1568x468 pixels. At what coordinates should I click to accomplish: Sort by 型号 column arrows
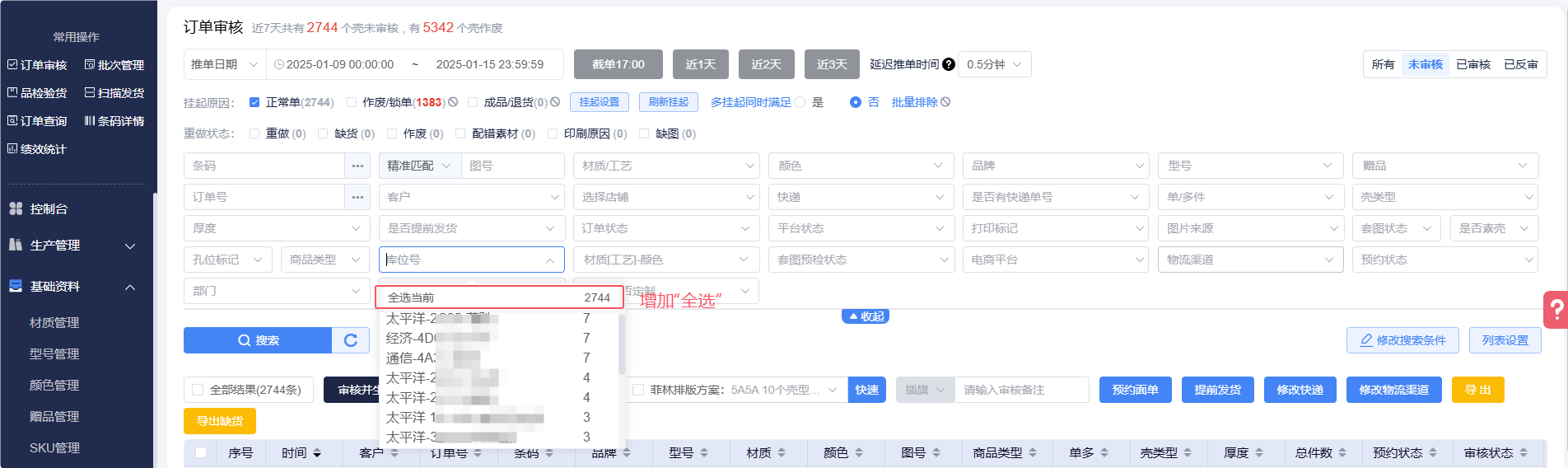click(704, 453)
